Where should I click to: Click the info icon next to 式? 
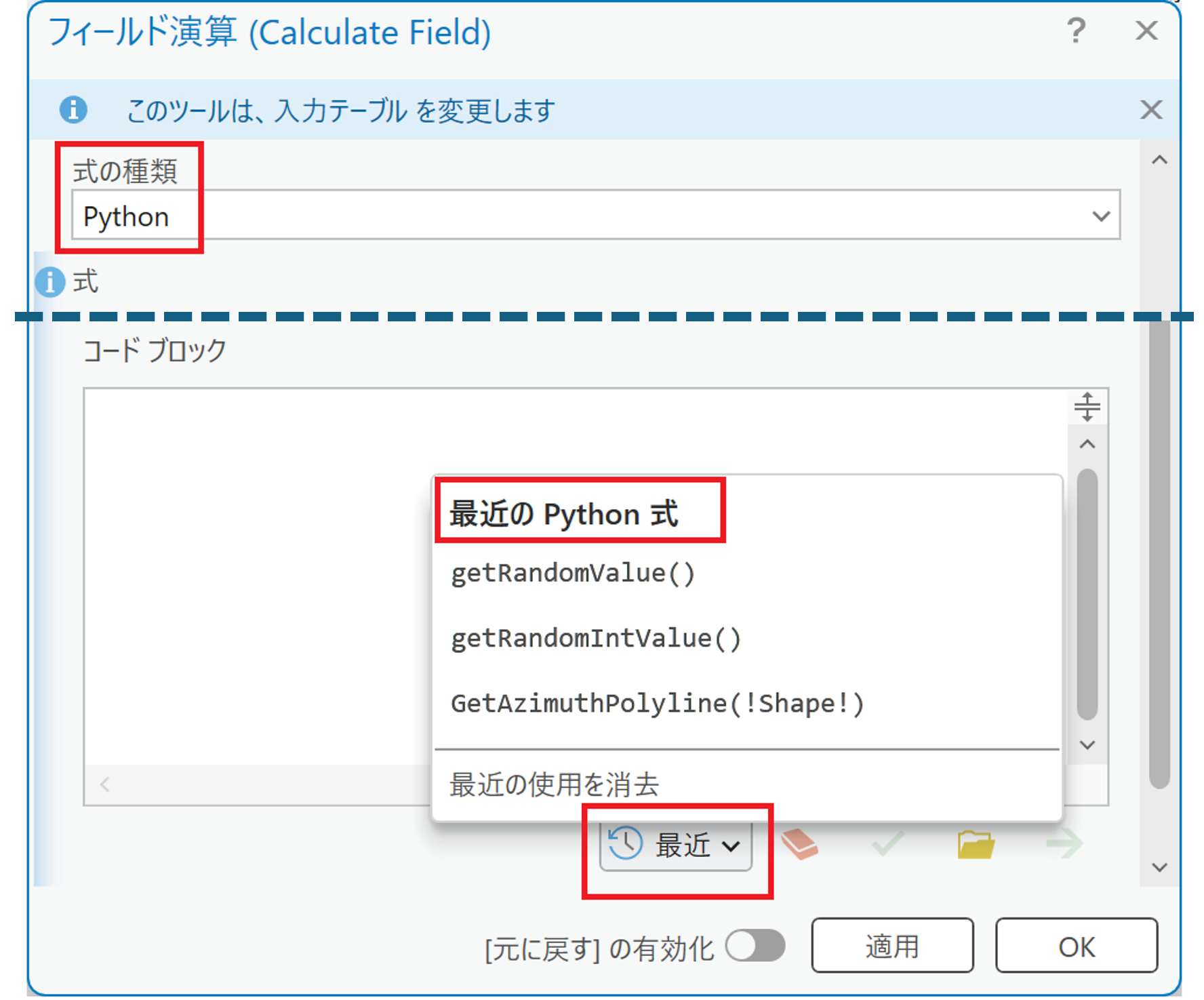pyautogui.click(x=50, y=282)
